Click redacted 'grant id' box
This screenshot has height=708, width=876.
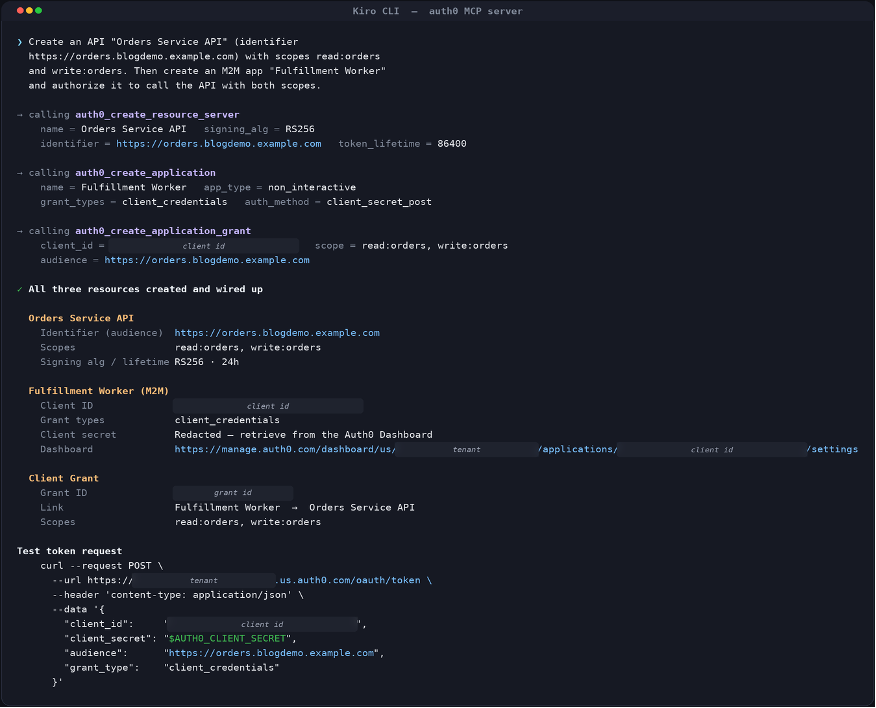[x=233, y=493]
